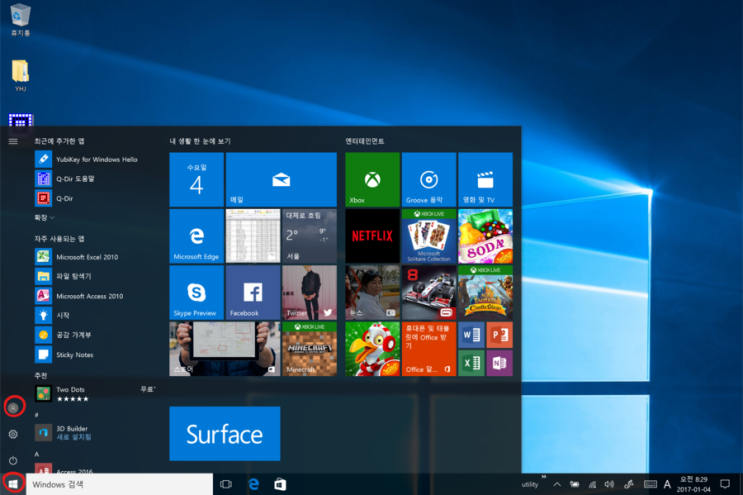Viewport: 743px width, 495px height.
Task: Open the OneNote tile
Action: click(499, 363)
